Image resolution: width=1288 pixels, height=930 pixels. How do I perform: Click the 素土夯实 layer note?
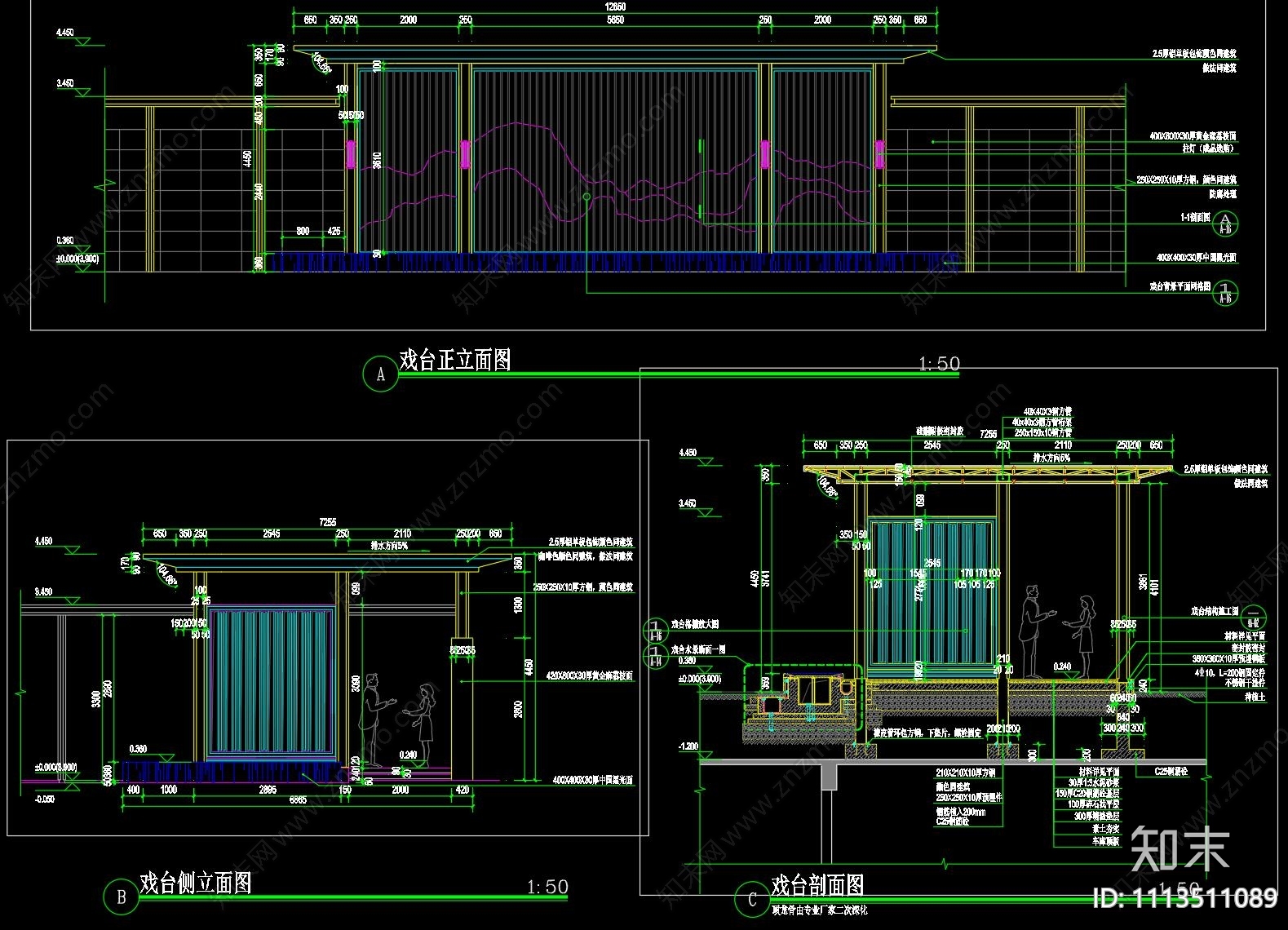pyautogui.click(x=1106, y=828)
